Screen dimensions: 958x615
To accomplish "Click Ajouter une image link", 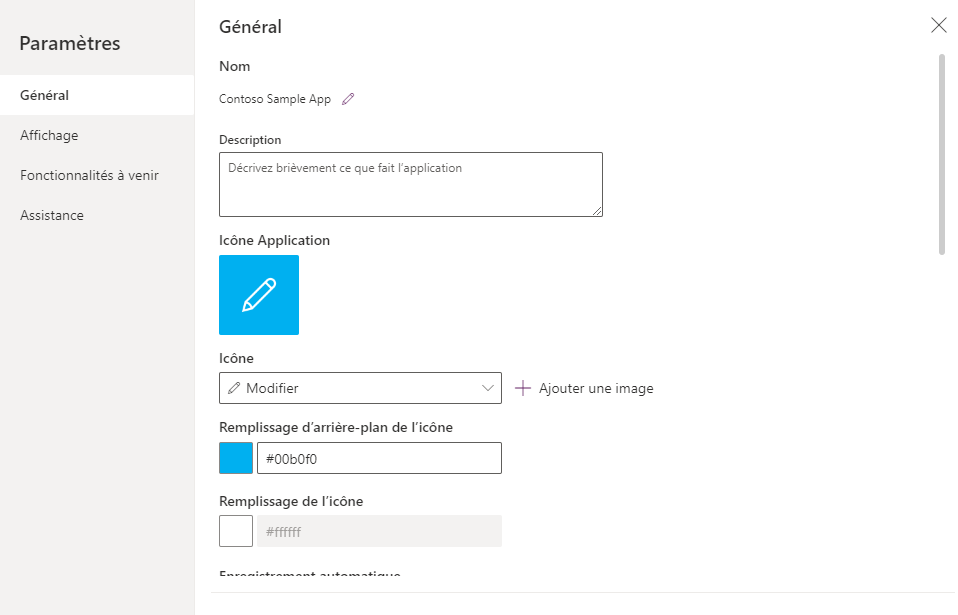I will tap(596, 388).
